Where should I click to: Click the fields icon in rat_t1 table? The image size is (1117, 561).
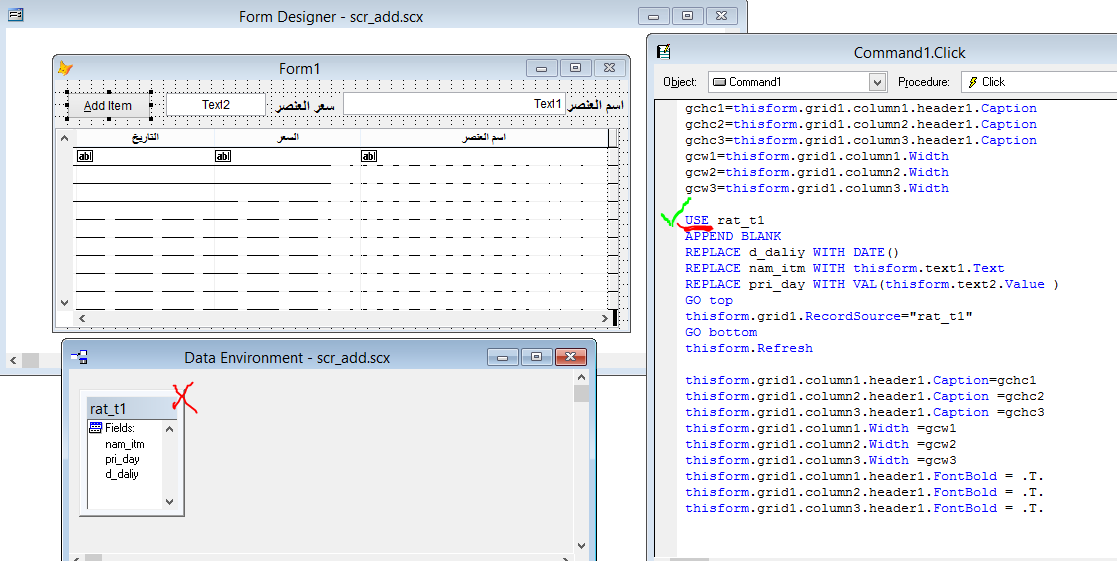[95, 428]
